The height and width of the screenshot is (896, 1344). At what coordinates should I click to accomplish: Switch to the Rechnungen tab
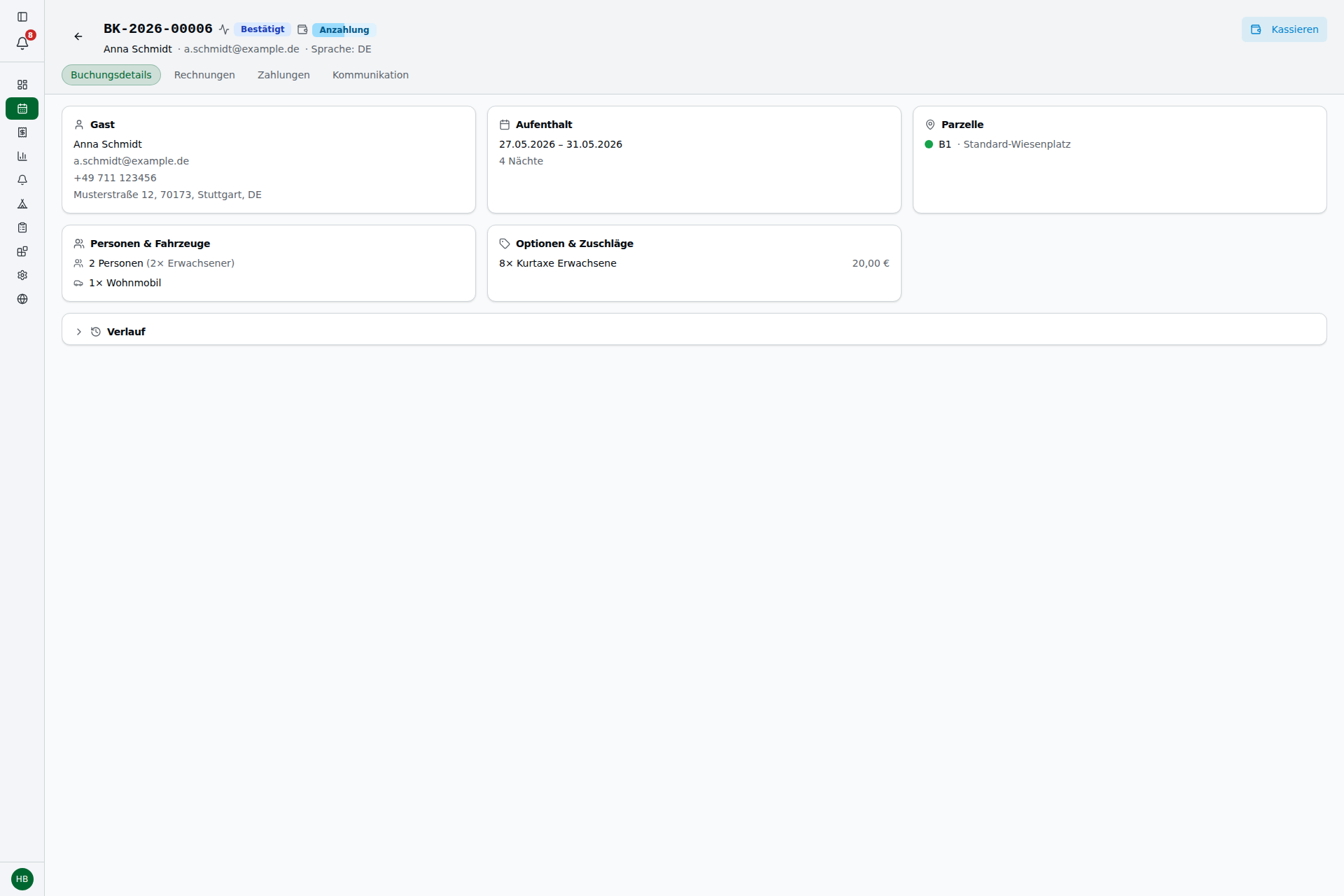204,75
